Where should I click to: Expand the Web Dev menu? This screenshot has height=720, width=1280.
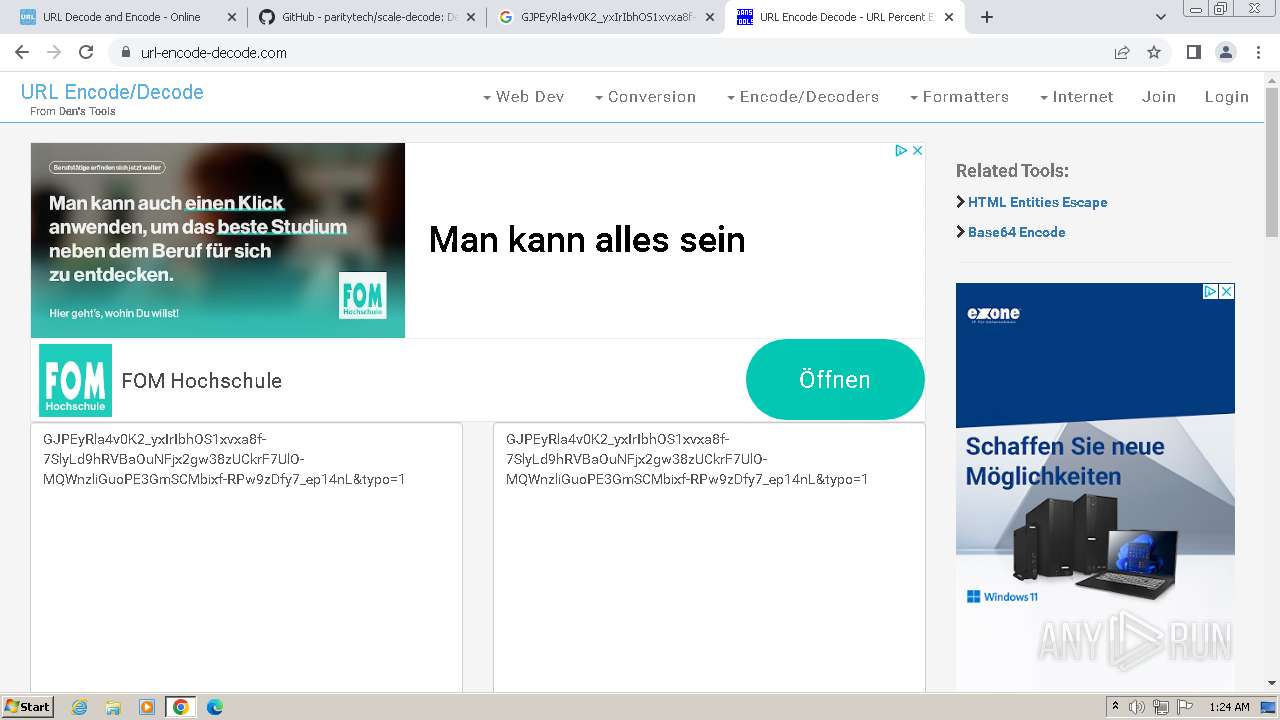523,97
